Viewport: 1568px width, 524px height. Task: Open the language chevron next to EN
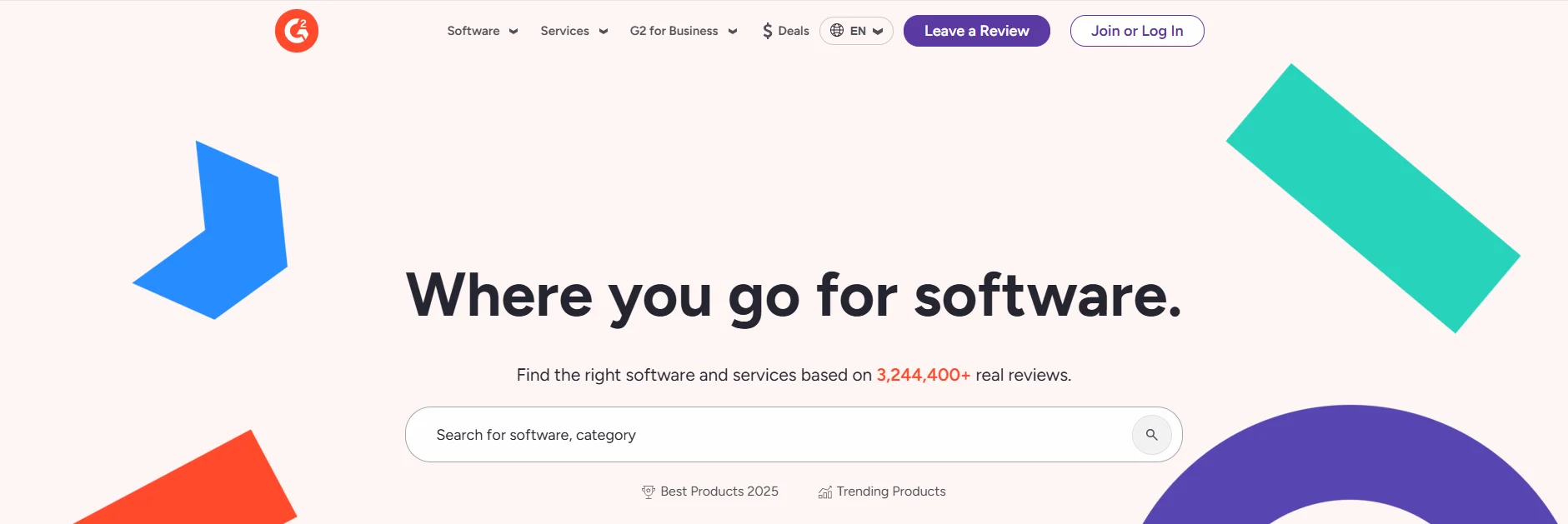(878, 32)
